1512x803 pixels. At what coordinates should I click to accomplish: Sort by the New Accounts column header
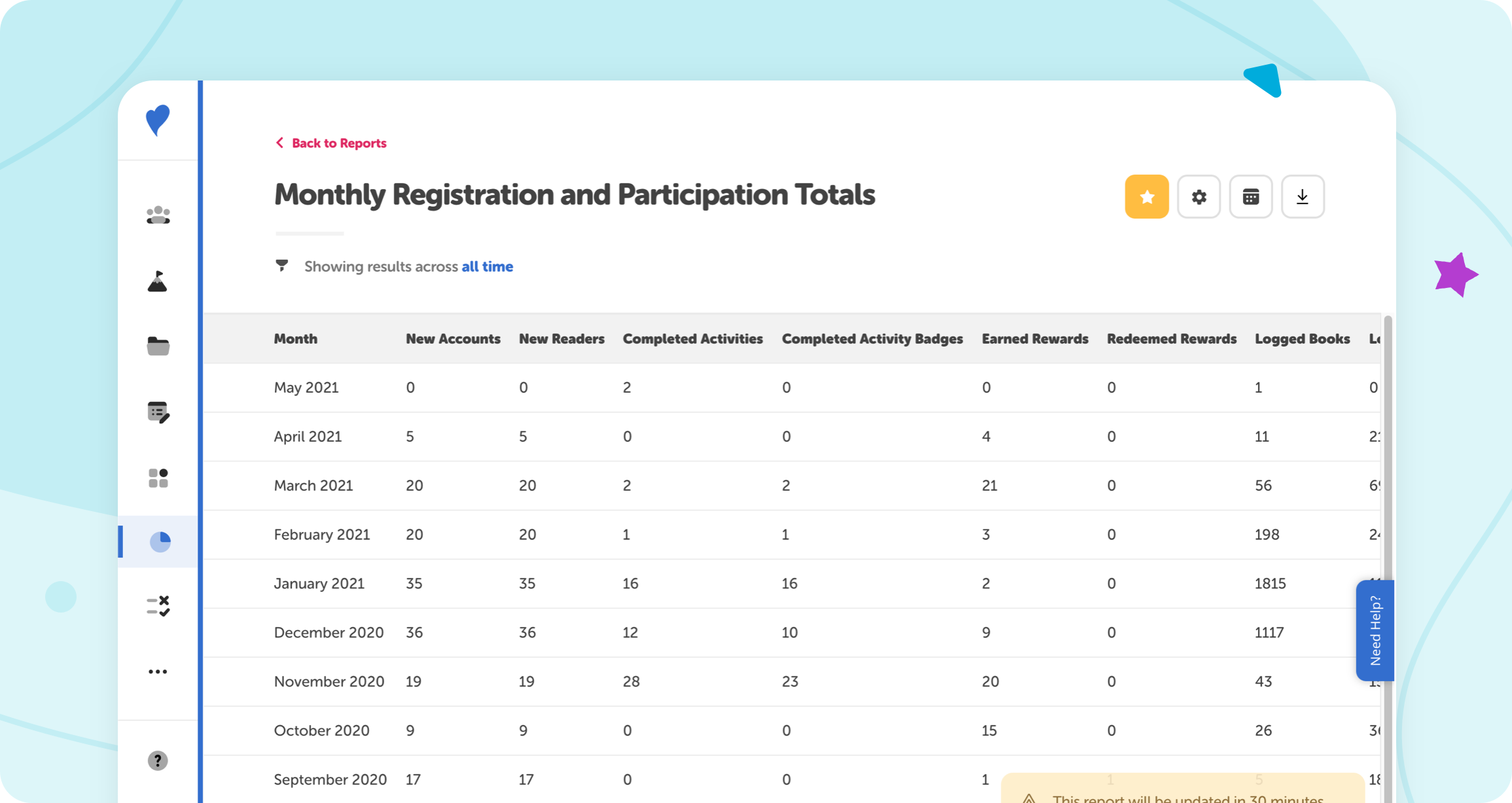[x=453, y=338]
